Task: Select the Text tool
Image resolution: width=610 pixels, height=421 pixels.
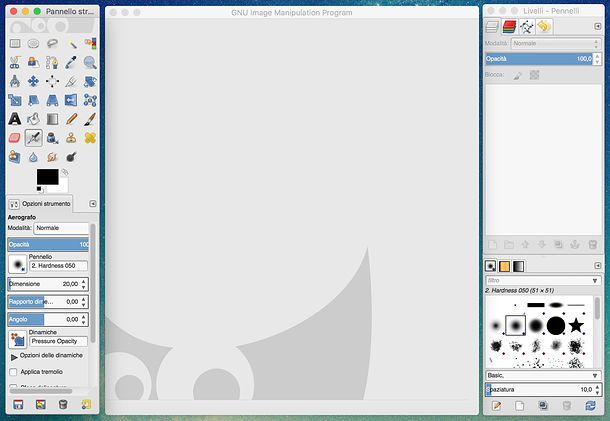Action: 15,119
